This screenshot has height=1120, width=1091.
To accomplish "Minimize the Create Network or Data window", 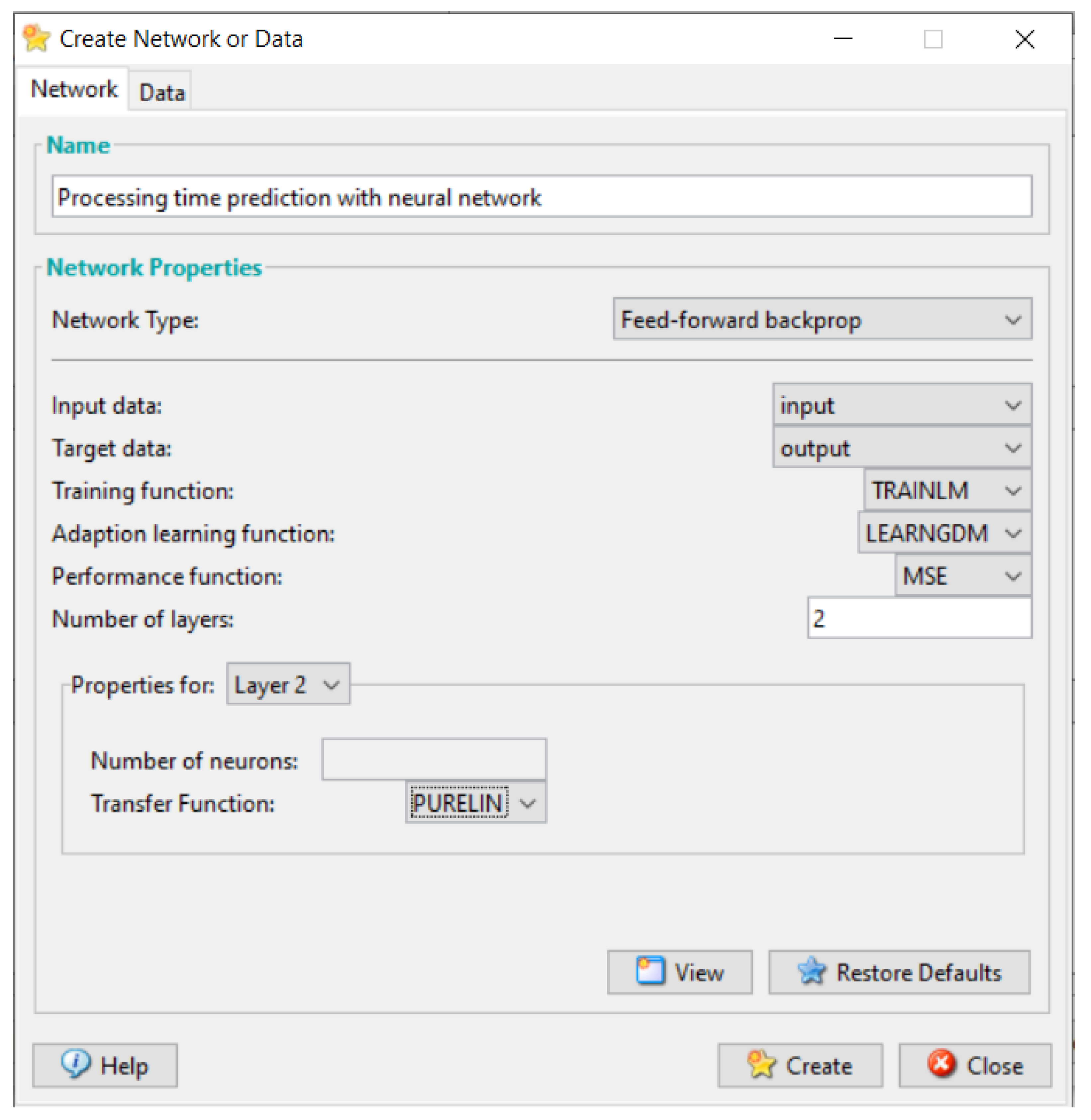I will point(842,39).
